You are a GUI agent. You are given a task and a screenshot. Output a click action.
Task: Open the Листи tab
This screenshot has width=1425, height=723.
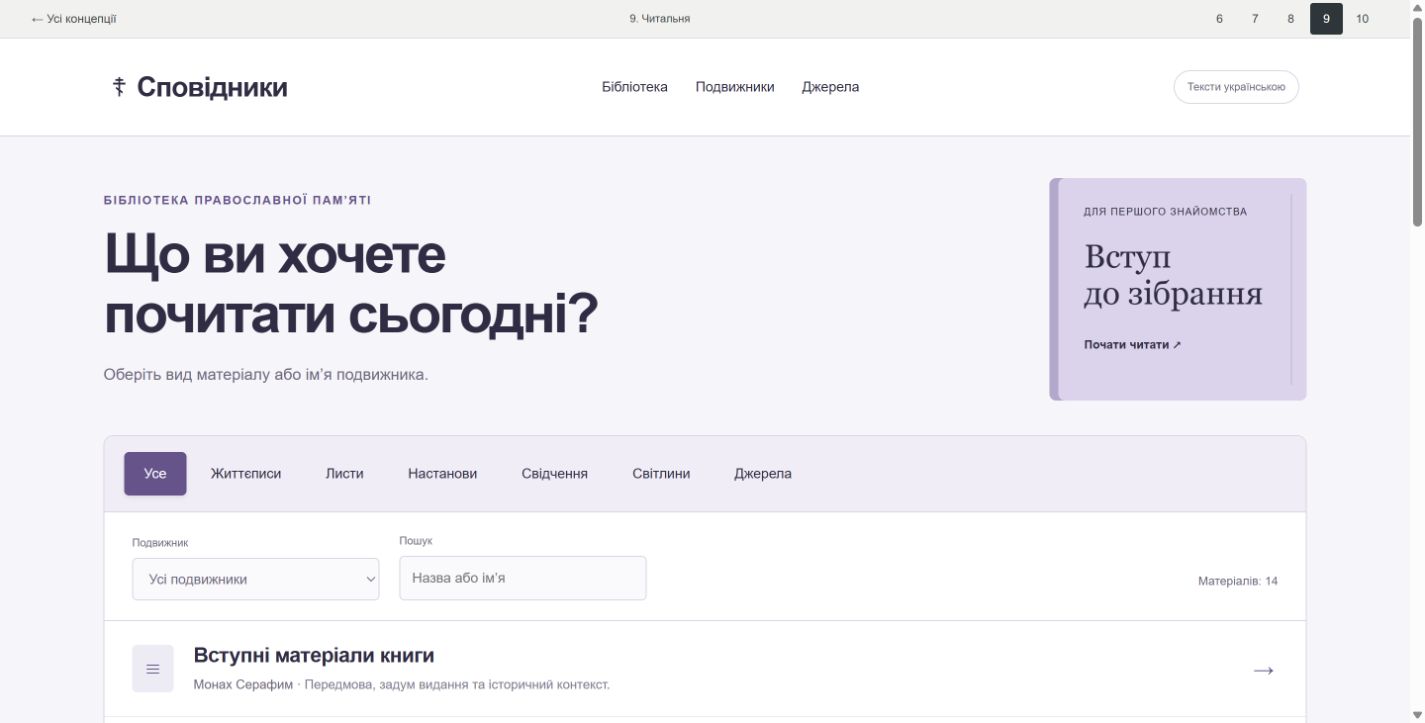coord(345,474)
